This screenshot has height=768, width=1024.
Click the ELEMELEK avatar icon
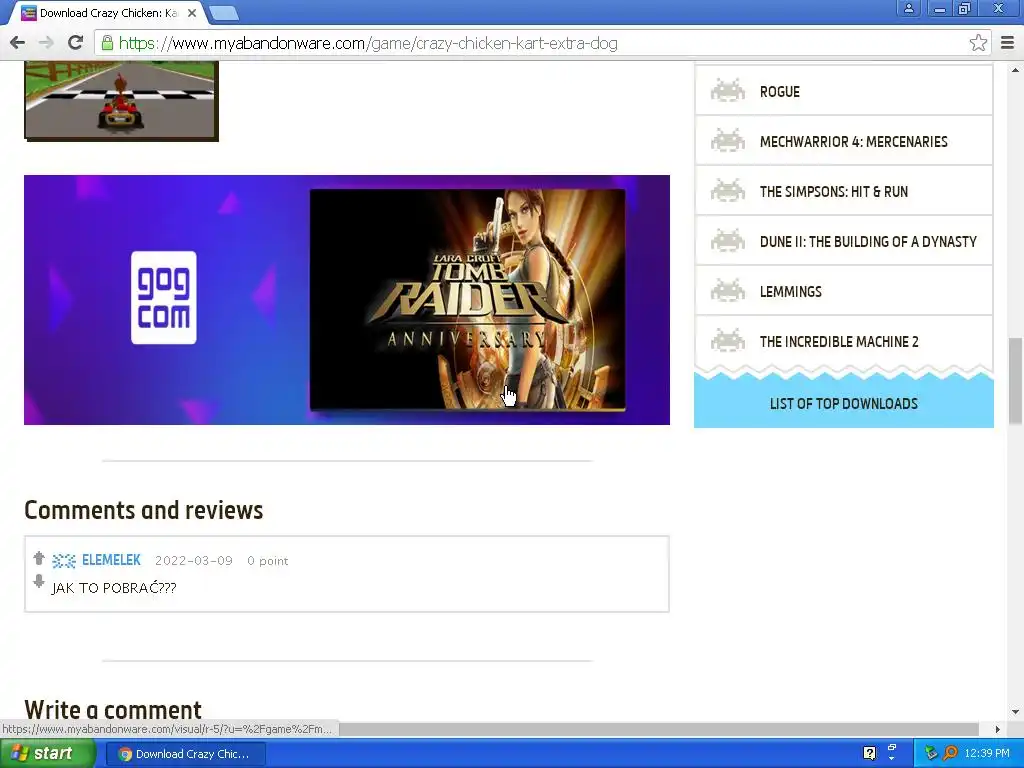64,560
